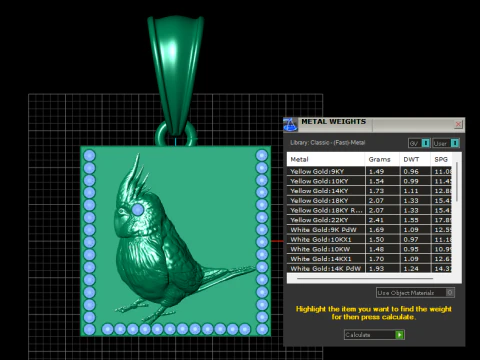
Task: Select the Yellow Gold:10KY row
Action: [369, 181]
